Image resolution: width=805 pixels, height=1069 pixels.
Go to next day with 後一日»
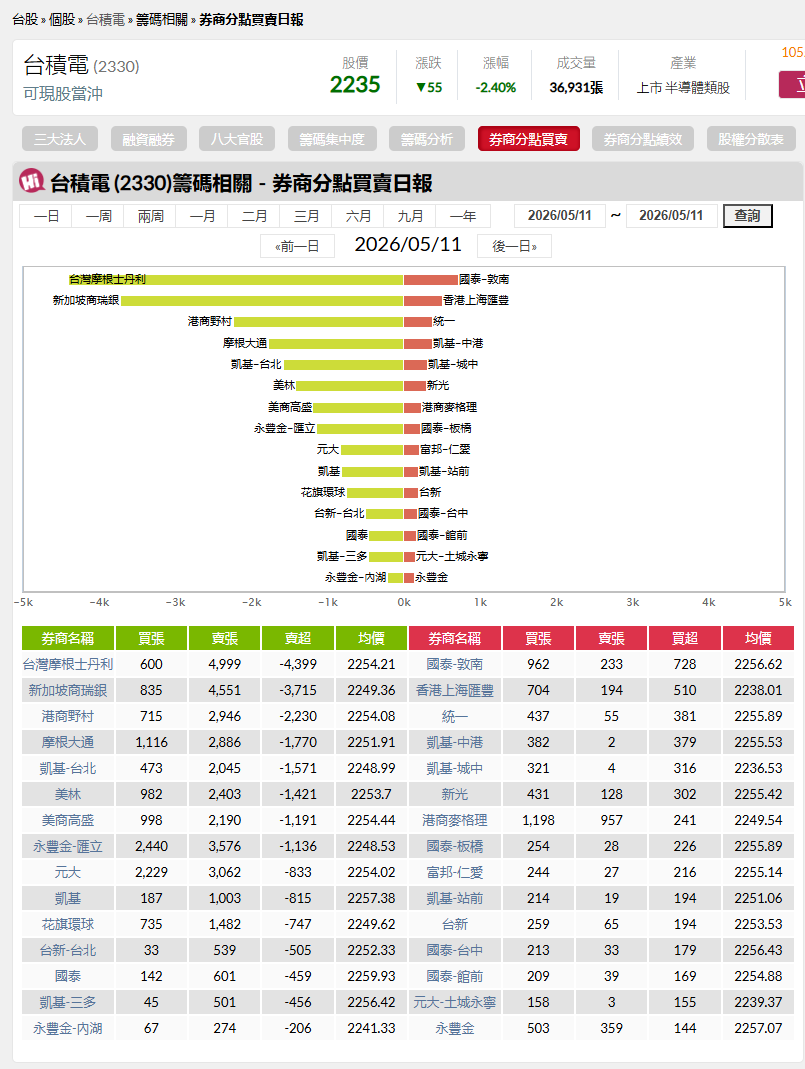[x=514, y=246]
